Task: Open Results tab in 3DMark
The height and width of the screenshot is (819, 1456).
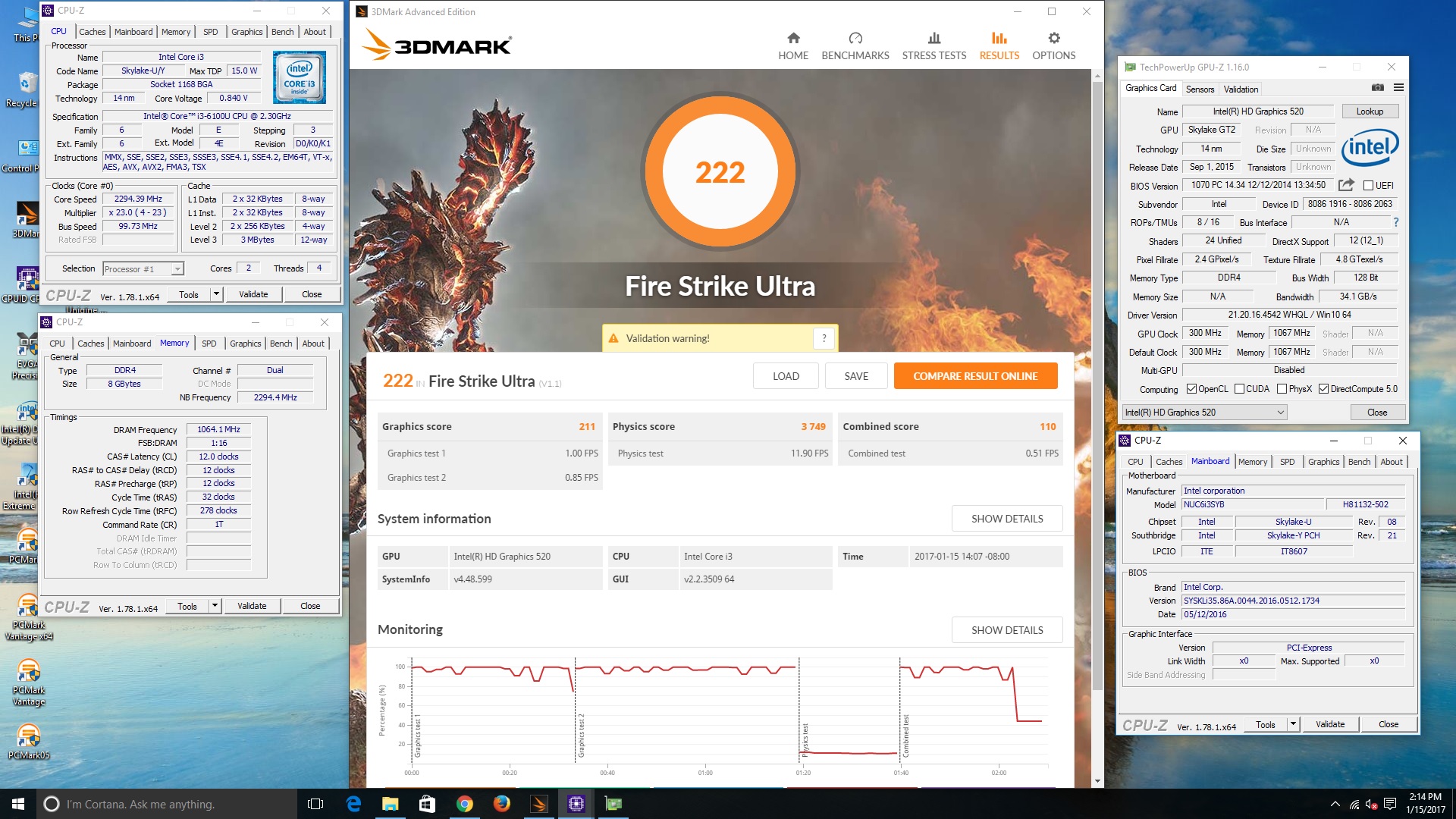Action: 999,46
